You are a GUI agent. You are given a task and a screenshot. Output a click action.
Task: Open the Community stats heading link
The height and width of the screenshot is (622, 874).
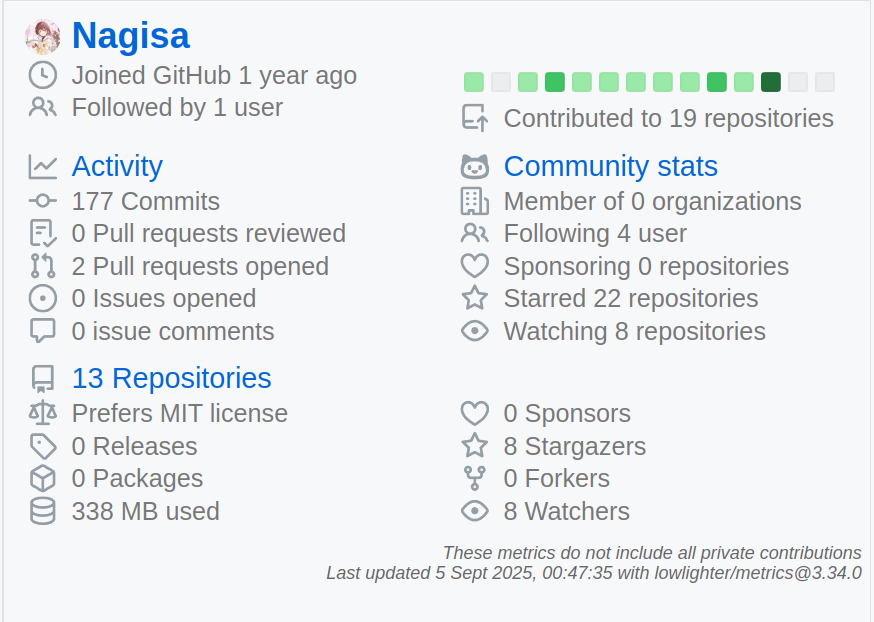point(610,166)
